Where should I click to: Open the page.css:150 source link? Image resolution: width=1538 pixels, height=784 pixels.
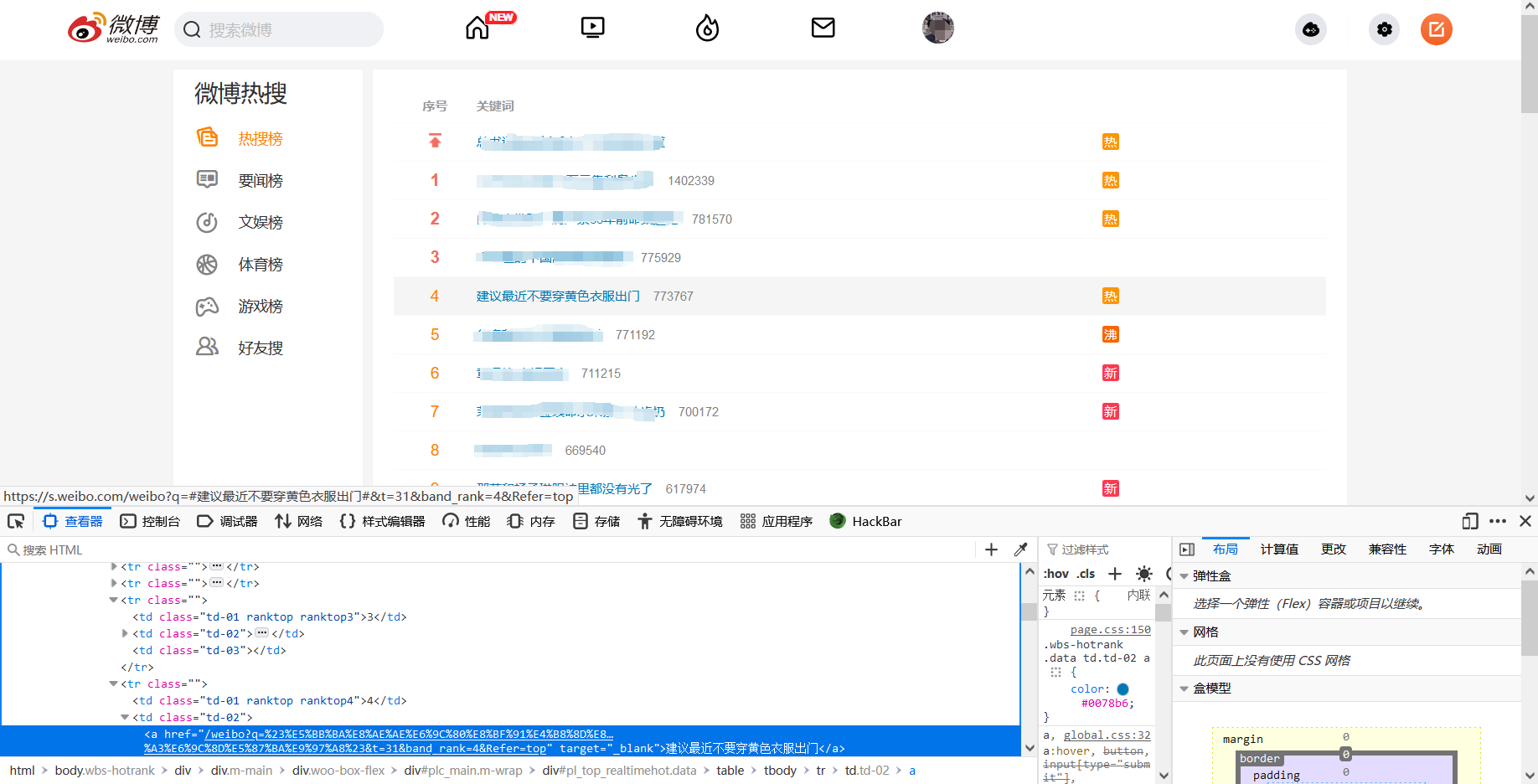1111,630
